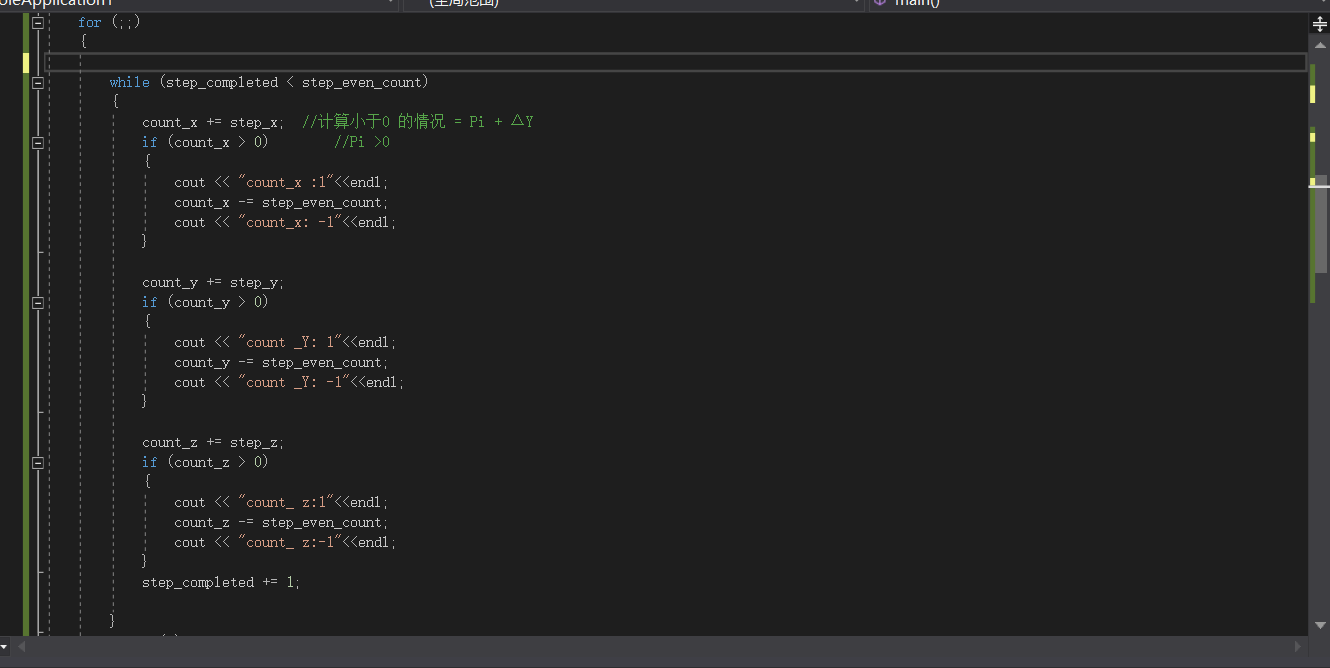The image size is (1330, 668).
Task: Click the line 'count_x += step_x;'
Action: [x=213, y=123]
